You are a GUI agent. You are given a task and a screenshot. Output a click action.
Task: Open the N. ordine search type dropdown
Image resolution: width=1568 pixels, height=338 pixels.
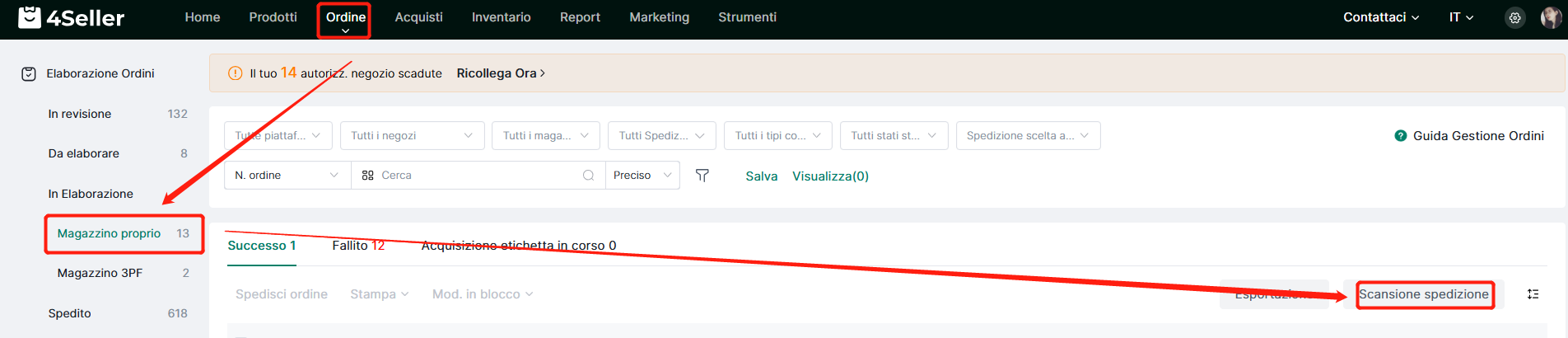tap(287, 175)
